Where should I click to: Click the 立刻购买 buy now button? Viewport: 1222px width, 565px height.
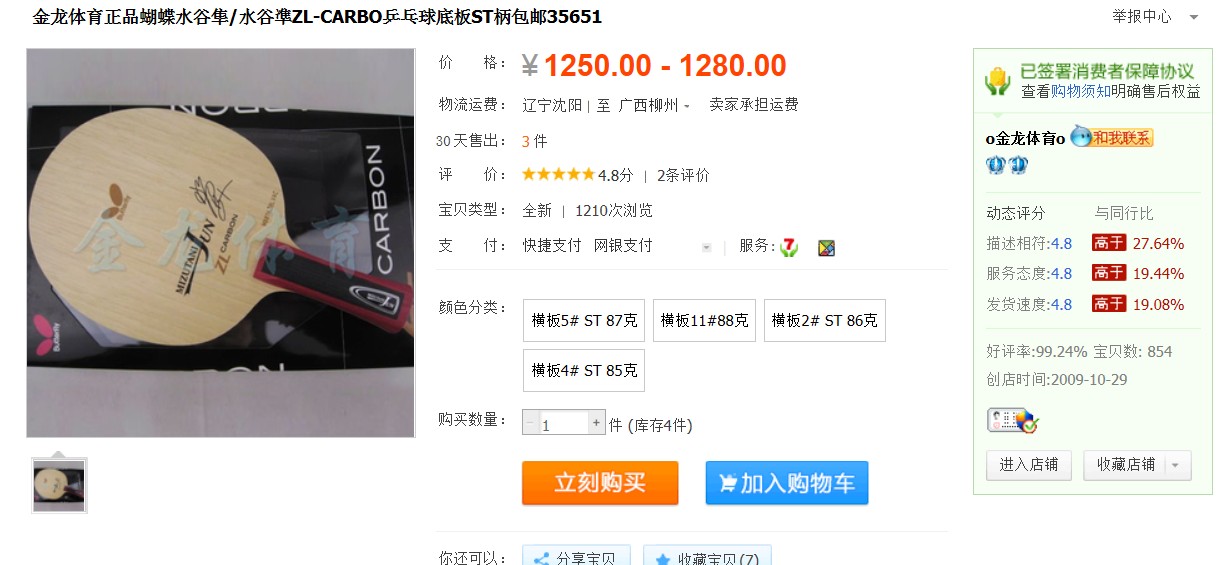(x=600, y=483)
